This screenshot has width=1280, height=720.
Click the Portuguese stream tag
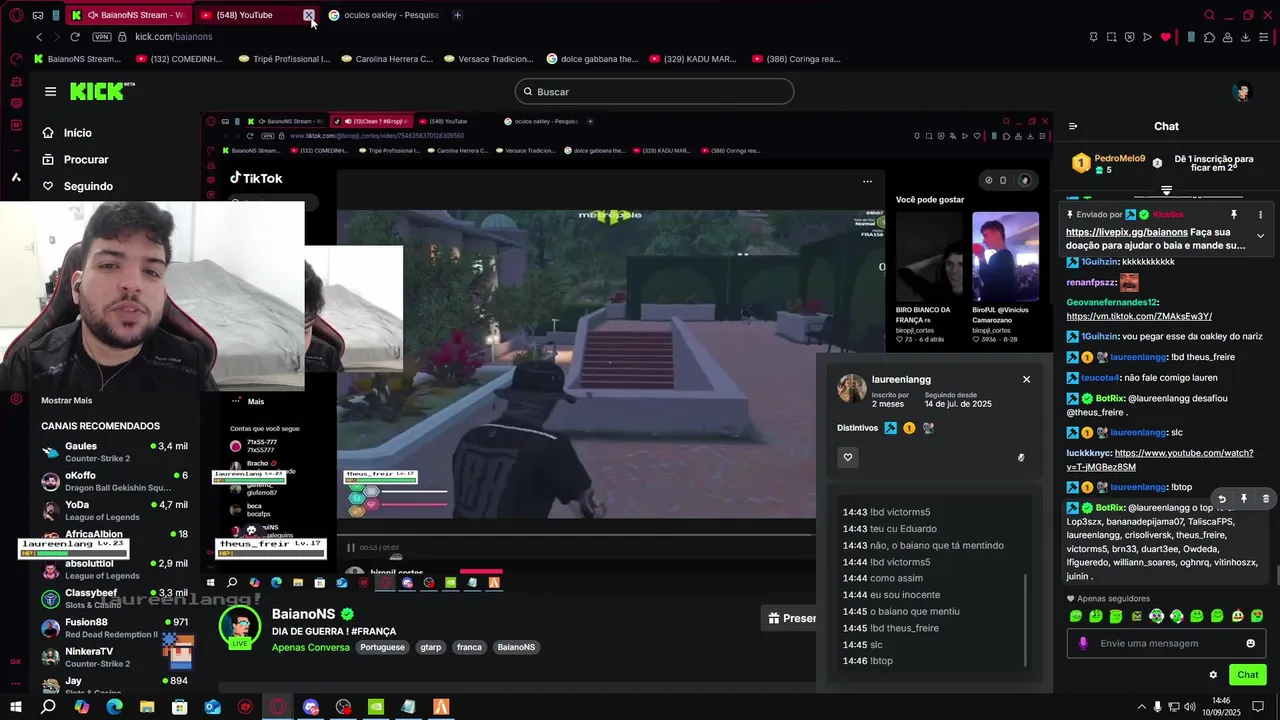click(x=382, y=647)
